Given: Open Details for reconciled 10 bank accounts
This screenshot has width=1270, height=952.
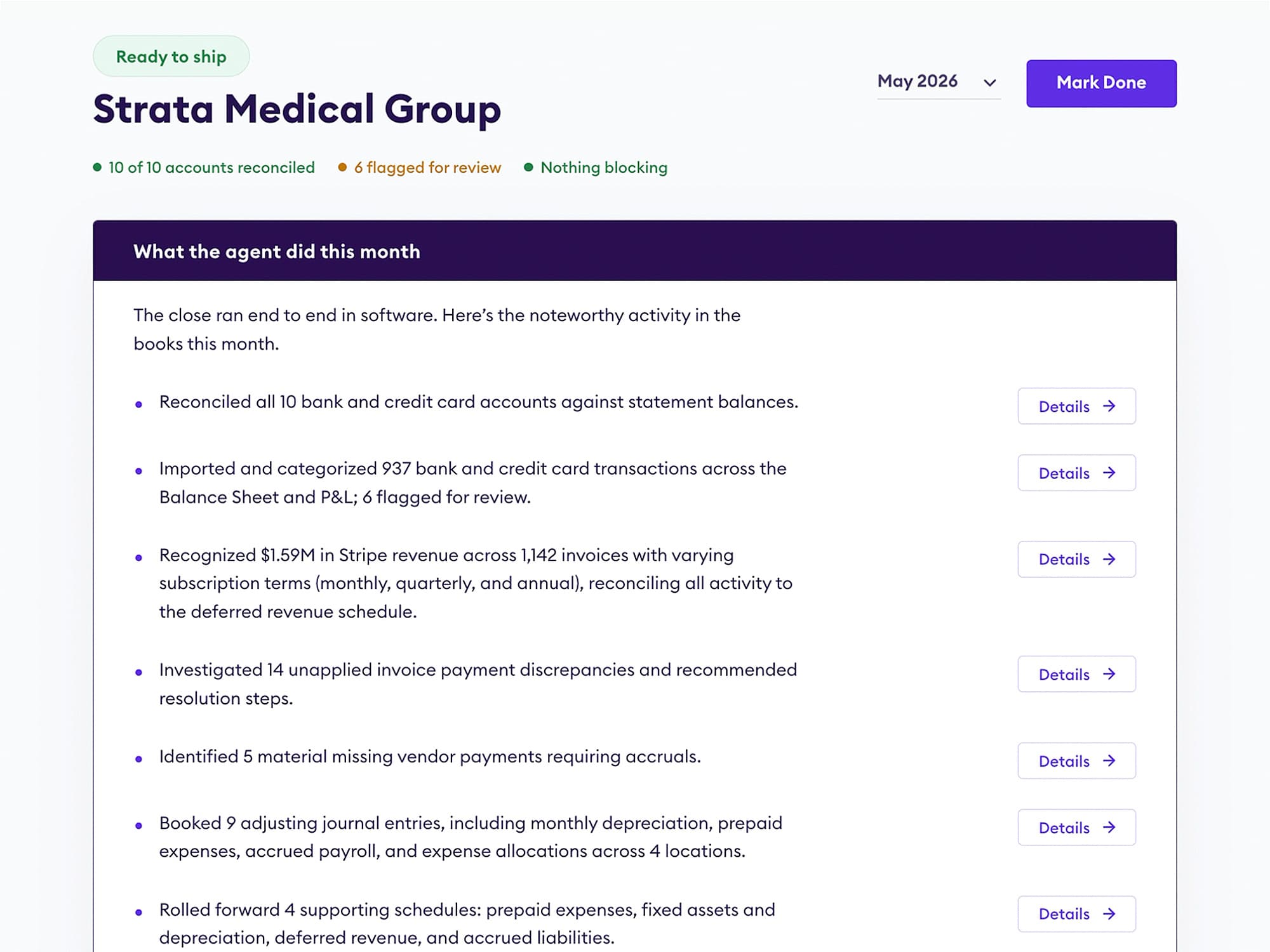Looking at the screenshot, I should pos(1076,406).
